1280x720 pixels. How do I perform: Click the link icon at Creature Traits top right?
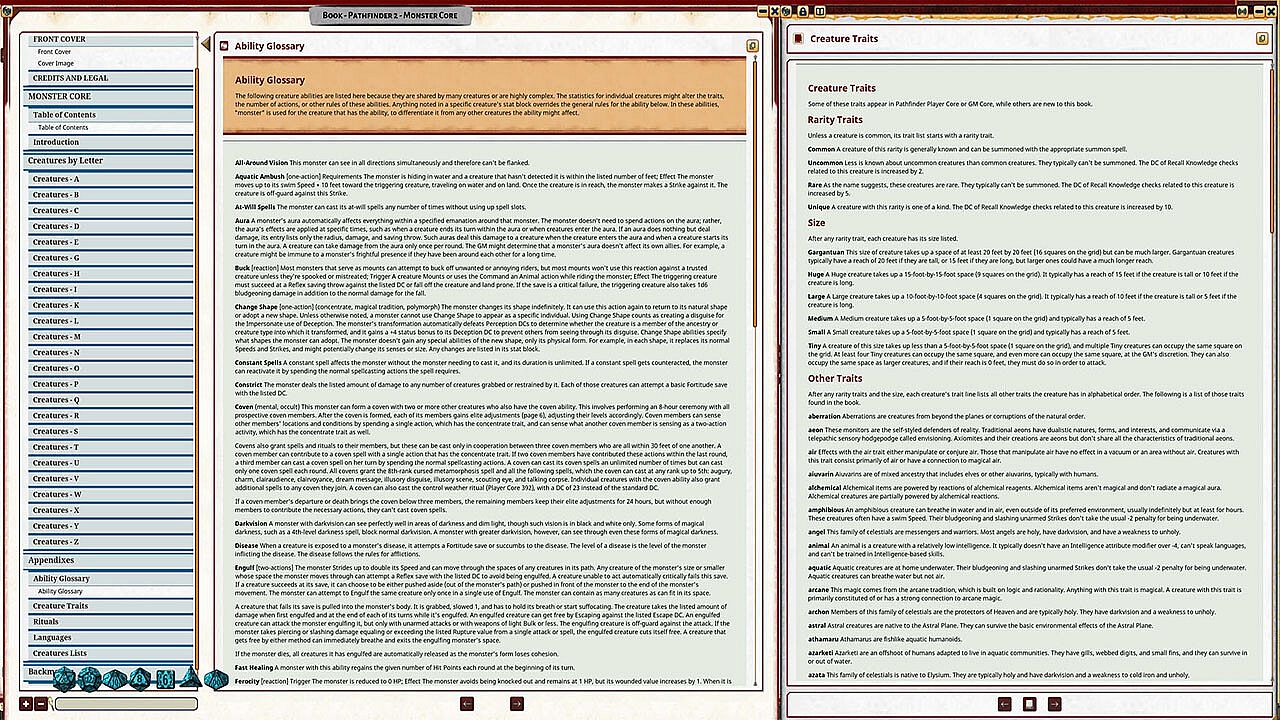click(x=1242, y=11)
